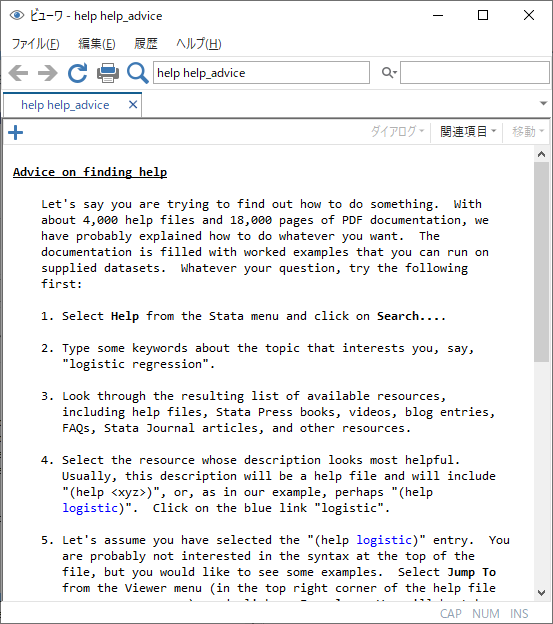Click the Print icon in toolbar
553x624 pixels.
[x=108, y=73]
